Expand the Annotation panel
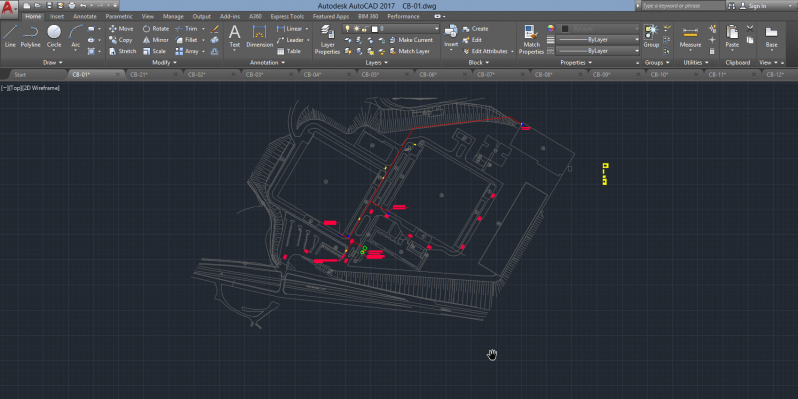 pyautogui.click(x=268, y=63)
